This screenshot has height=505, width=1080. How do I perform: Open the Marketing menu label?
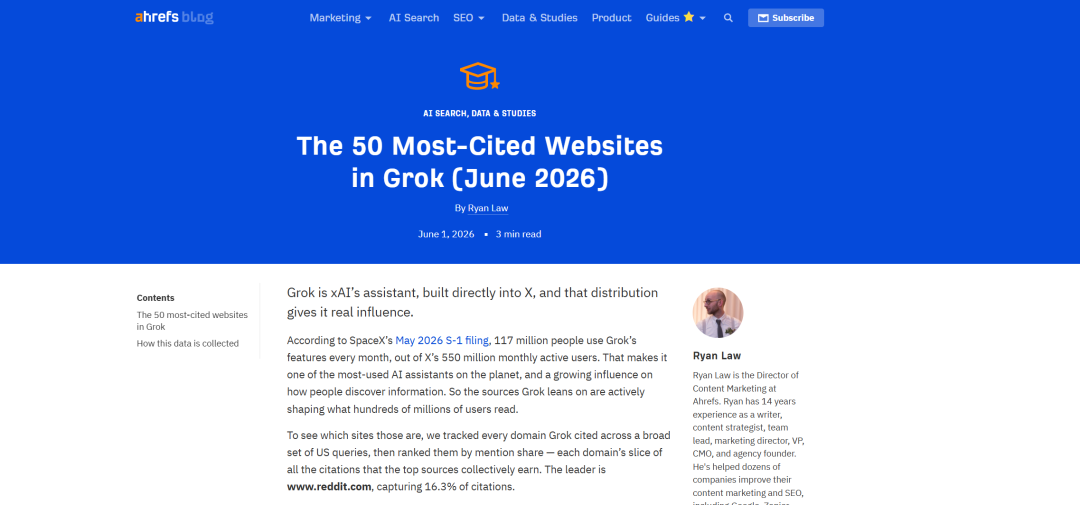point(335,18)
